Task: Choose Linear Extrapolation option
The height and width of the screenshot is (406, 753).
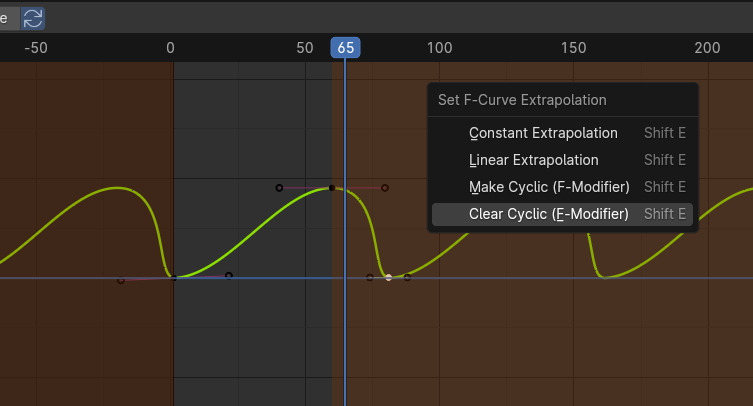Action: click(x=562, y=160)
